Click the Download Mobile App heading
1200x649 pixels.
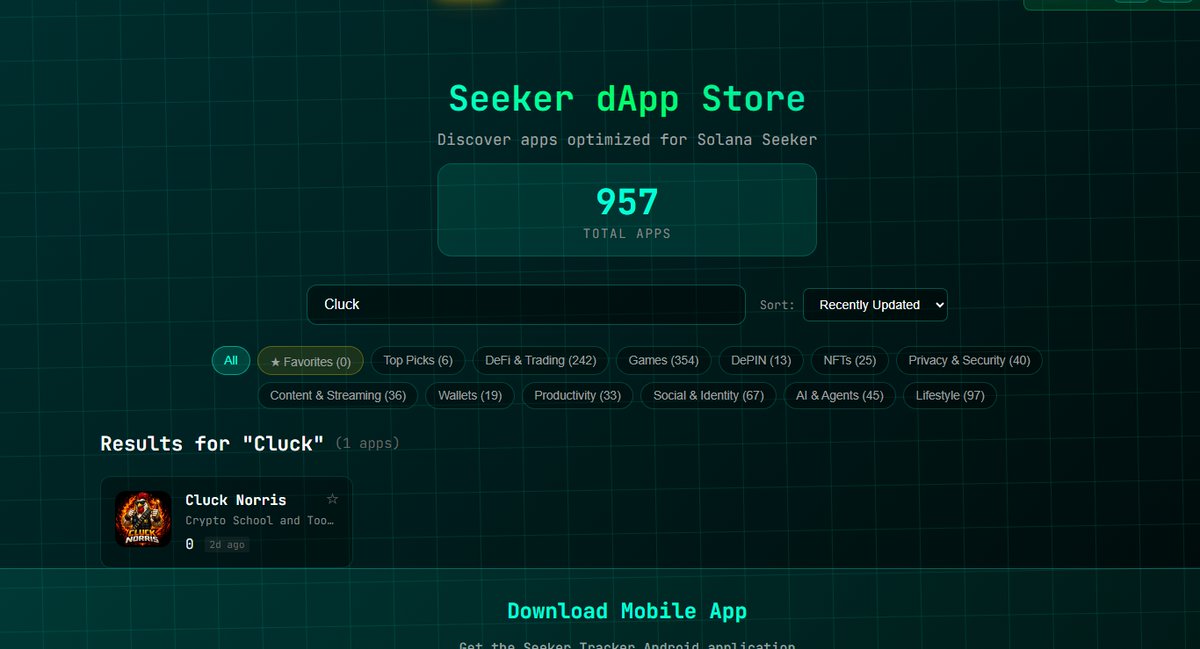pyautogui.click(x=627, y=611)
